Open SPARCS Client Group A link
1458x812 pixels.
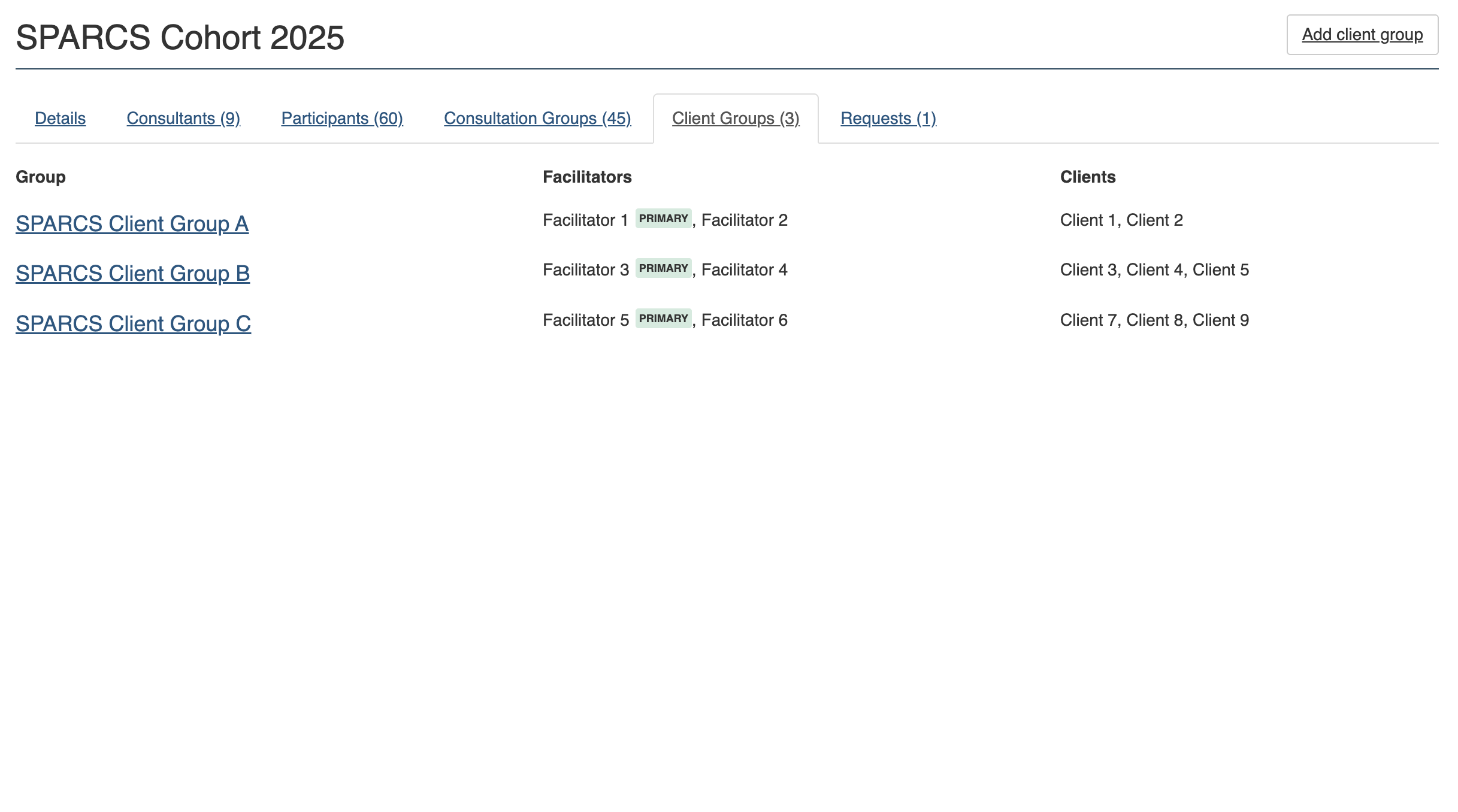coord(132,224)
